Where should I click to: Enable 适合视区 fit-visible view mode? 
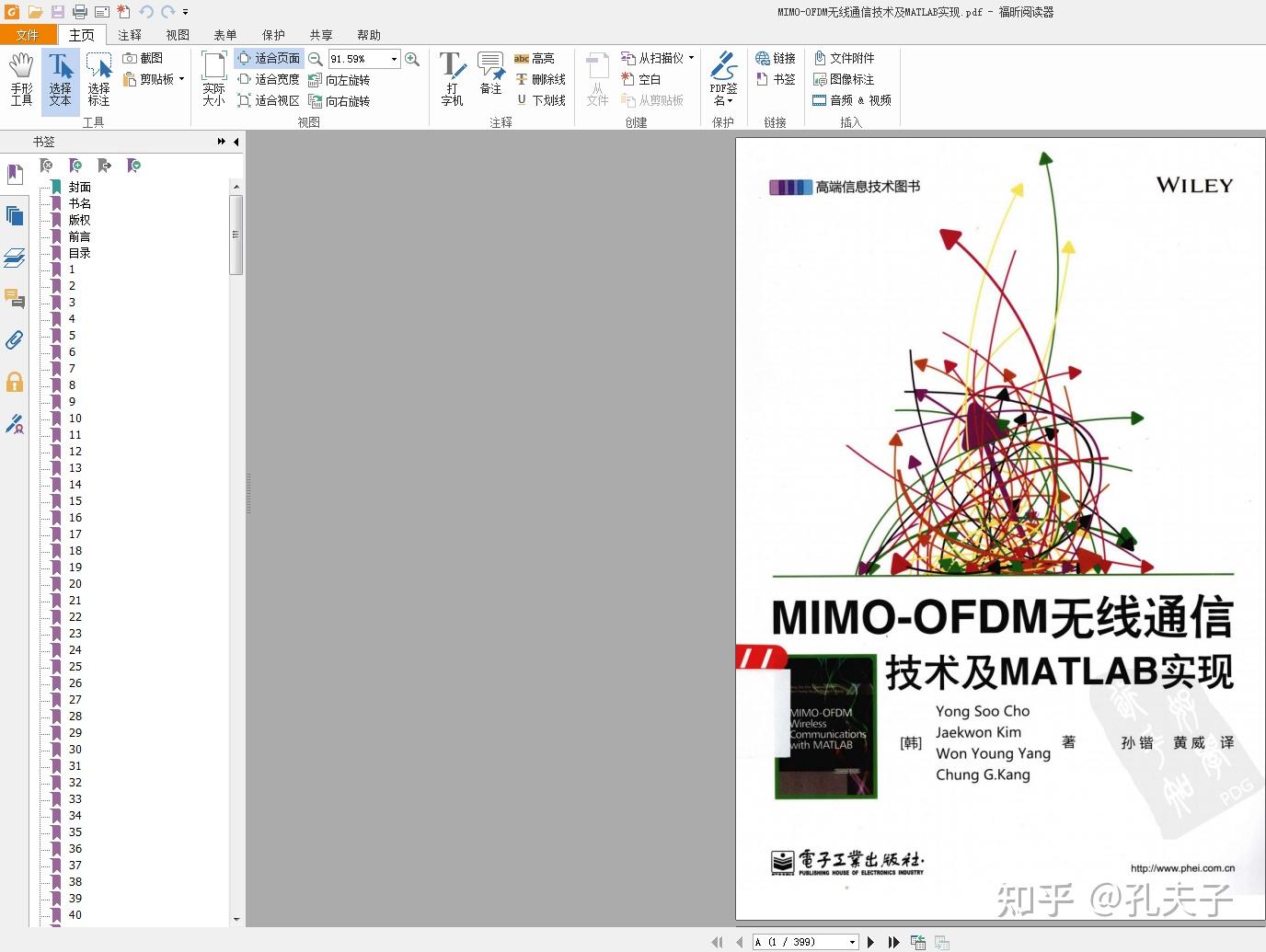point(268,100)
